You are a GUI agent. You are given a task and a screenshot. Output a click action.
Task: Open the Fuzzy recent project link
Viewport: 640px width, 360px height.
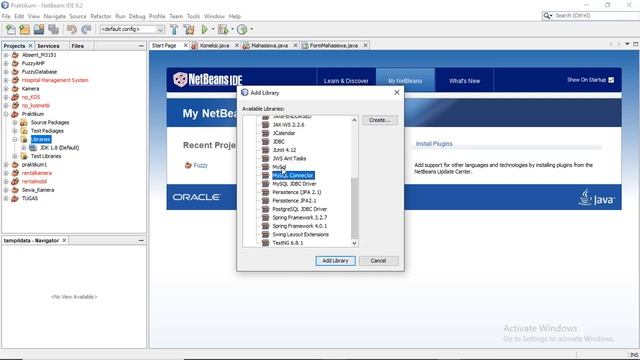pyautogui.click(x=200, y=165)
